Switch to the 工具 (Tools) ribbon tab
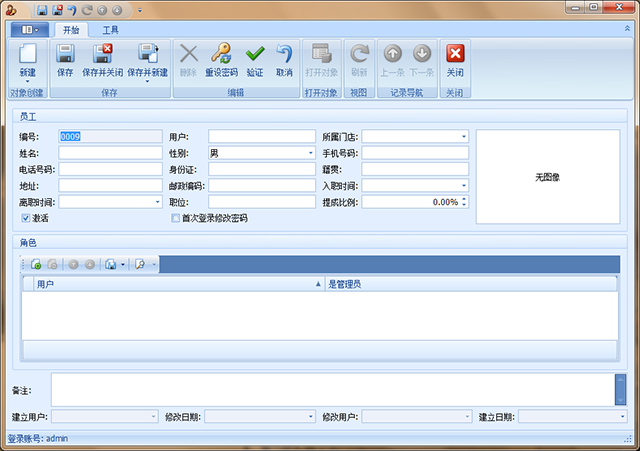640x451 pixels. tap(110, 30)
